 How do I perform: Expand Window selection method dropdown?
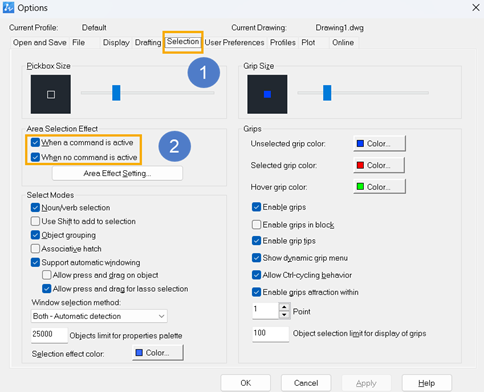(x=99, y=316)
